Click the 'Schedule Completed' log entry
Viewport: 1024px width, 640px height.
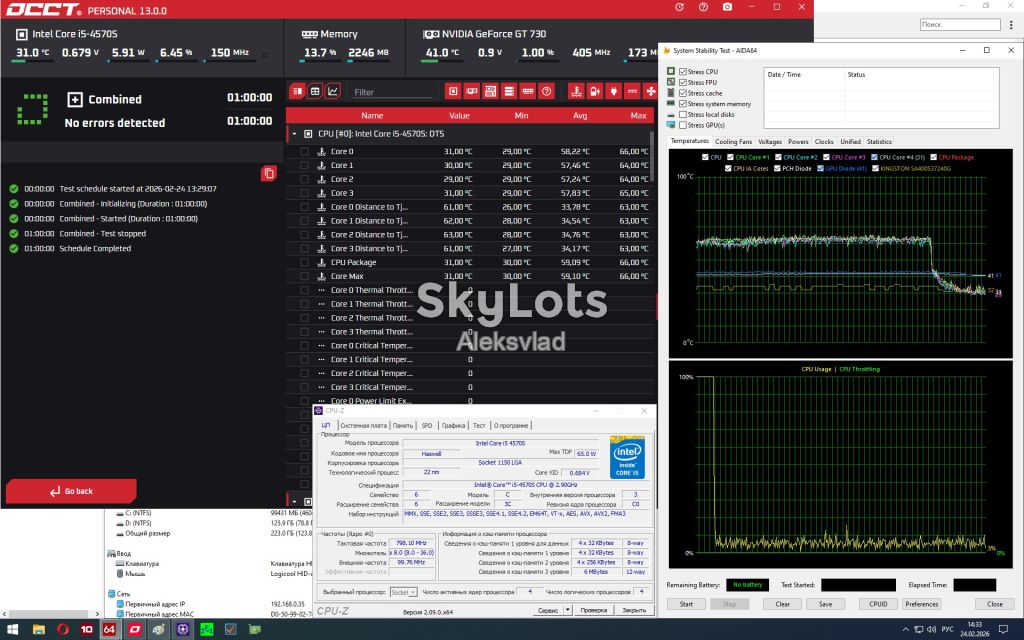tap(95, 248)
